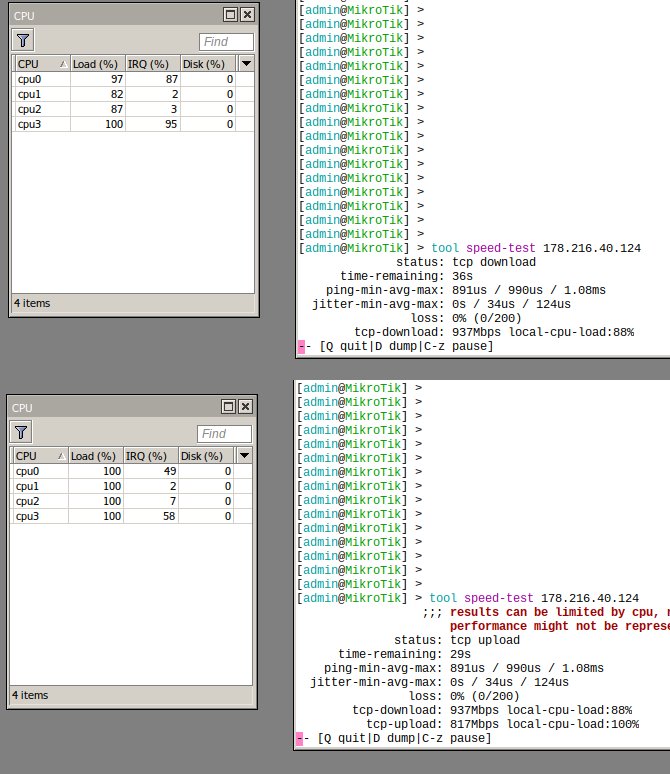The height and width of the screenshot is (774, 670).
Task: Click the 817Mbps tcp-upload value in the lower terminal
Action: 474,724
